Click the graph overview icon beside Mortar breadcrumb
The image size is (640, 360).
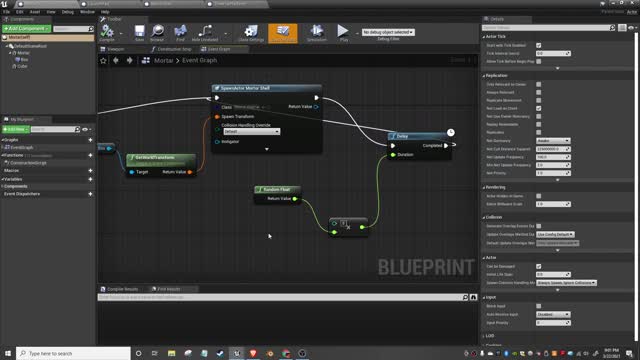(x=146, y=60)
